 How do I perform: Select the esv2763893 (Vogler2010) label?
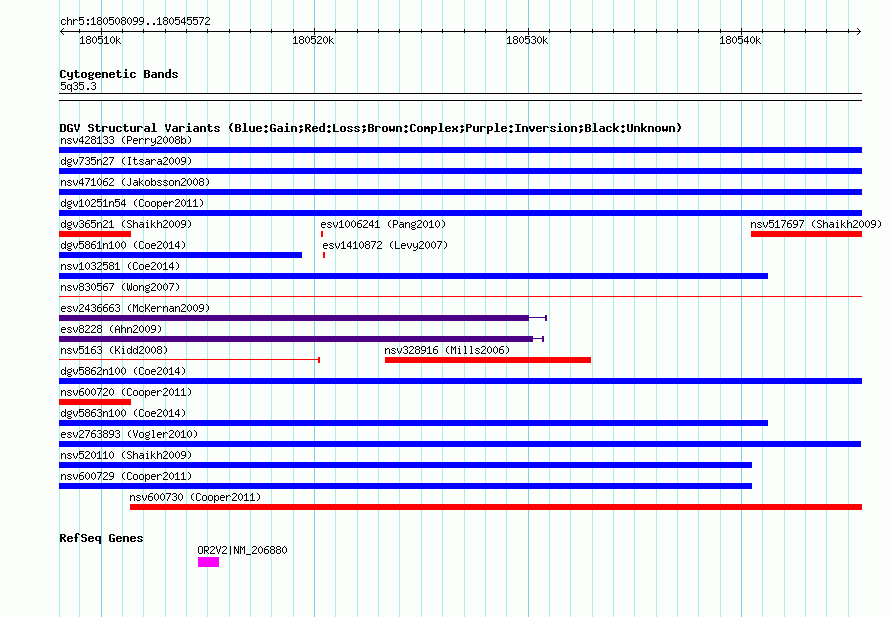129,434
